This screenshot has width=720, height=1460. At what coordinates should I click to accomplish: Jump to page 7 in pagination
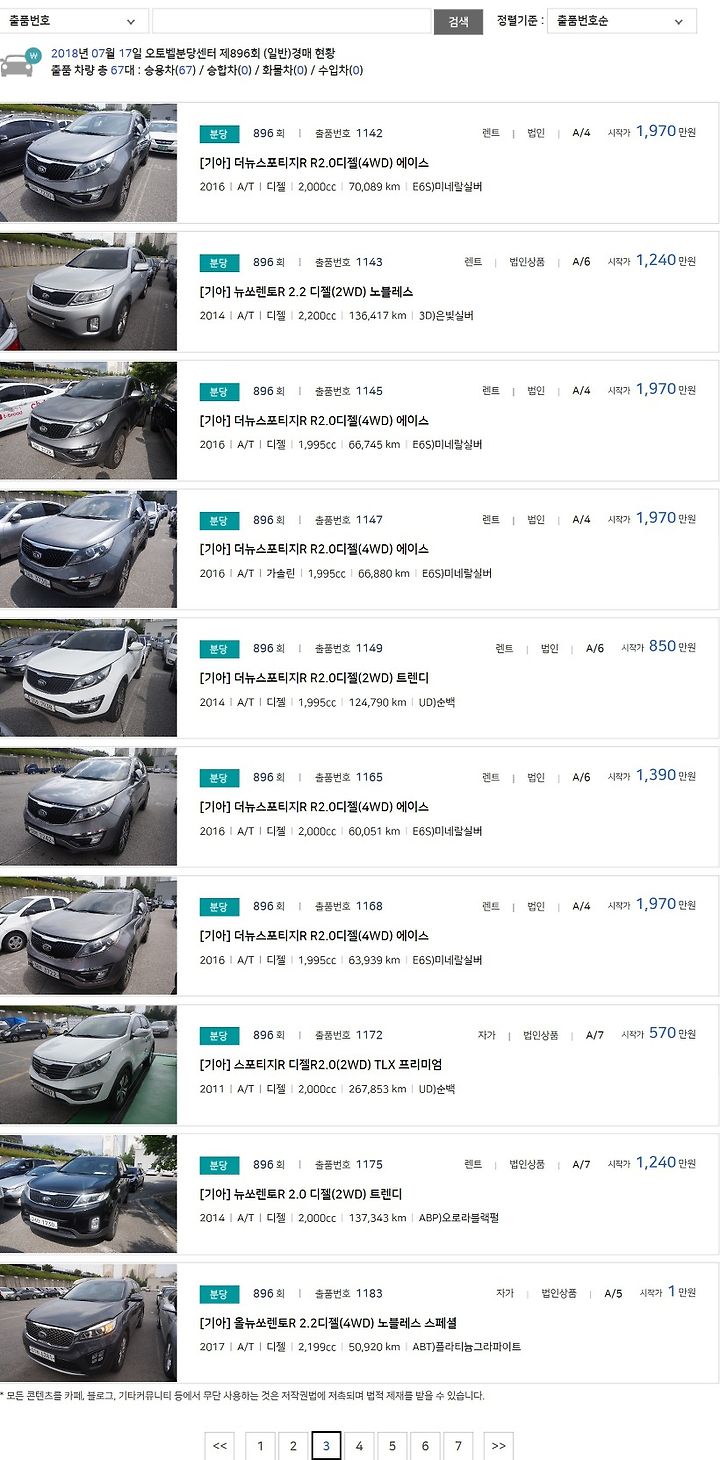coord(458,1446)
